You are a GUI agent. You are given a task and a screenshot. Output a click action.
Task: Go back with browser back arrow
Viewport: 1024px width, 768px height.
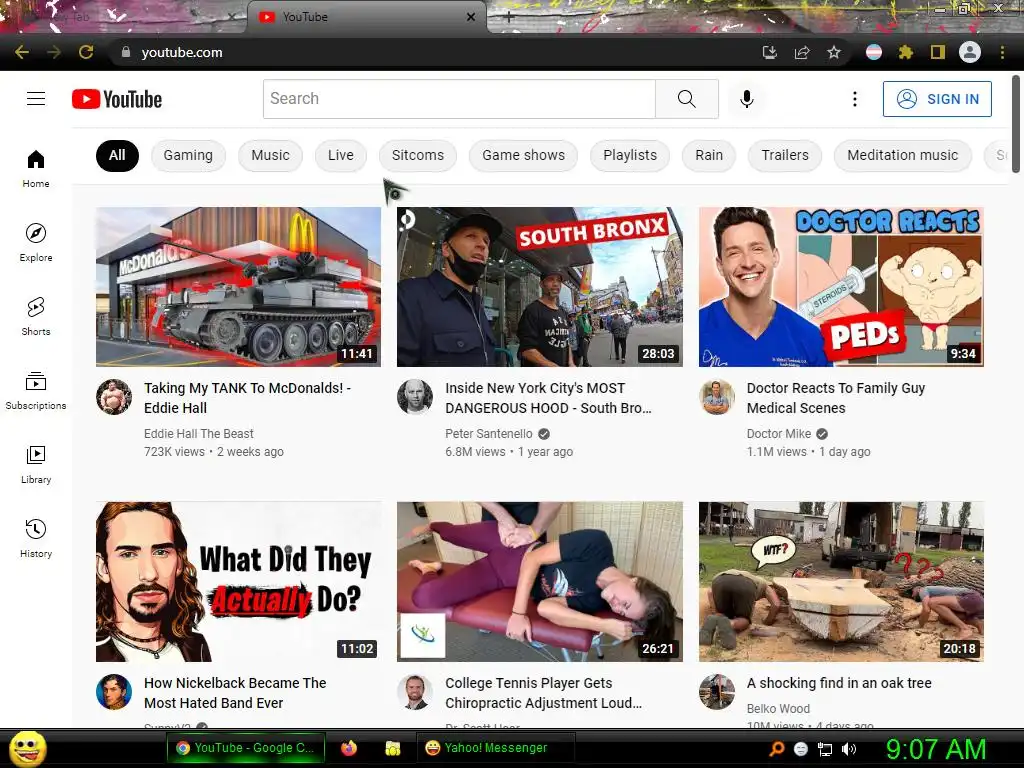tap(22, 52)
